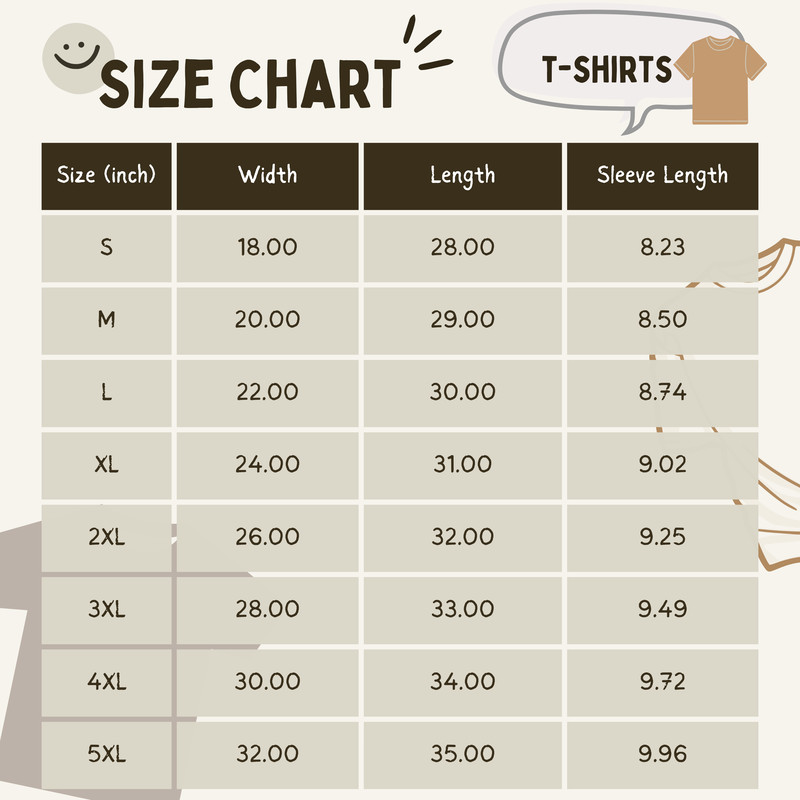This screenshot has height=800, width=800.
Task: Click the T-SHIRTS speech bubble label
Action: (607, 69)
